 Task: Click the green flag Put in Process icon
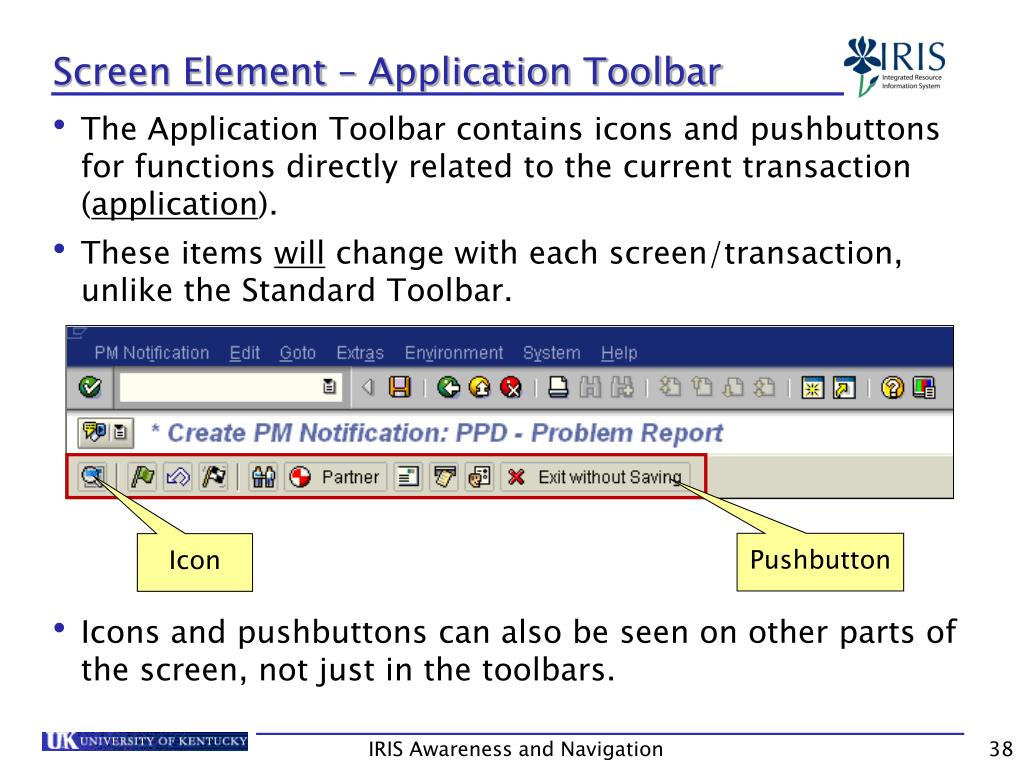tap(142, 476)
